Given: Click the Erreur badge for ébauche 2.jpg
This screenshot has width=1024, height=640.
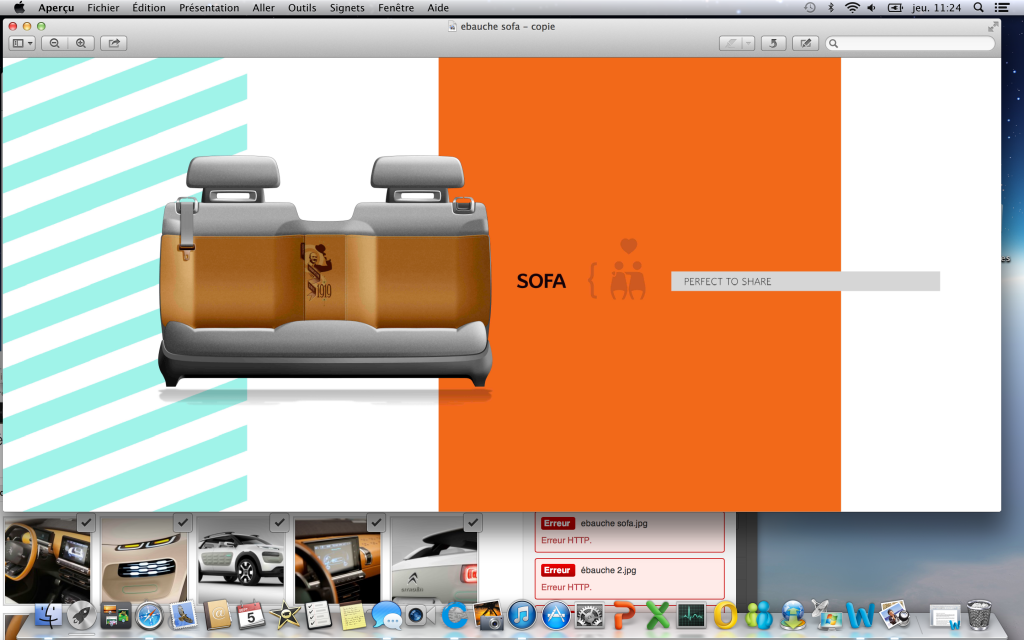Looking at the screenshot, I should pyautogui.click(x=557, y=570).
